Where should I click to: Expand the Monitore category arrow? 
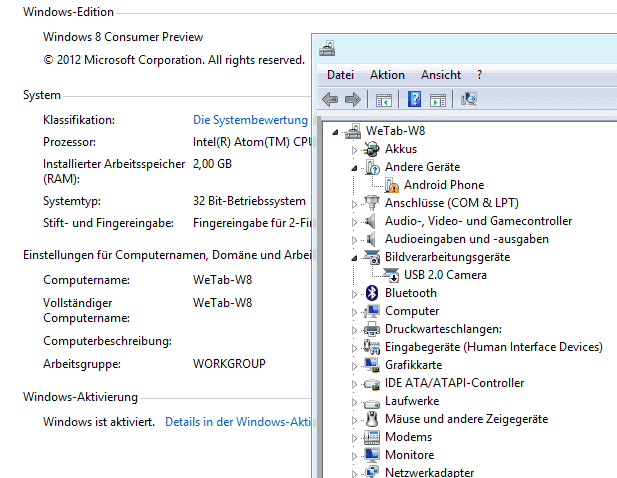tap(354, 456)
